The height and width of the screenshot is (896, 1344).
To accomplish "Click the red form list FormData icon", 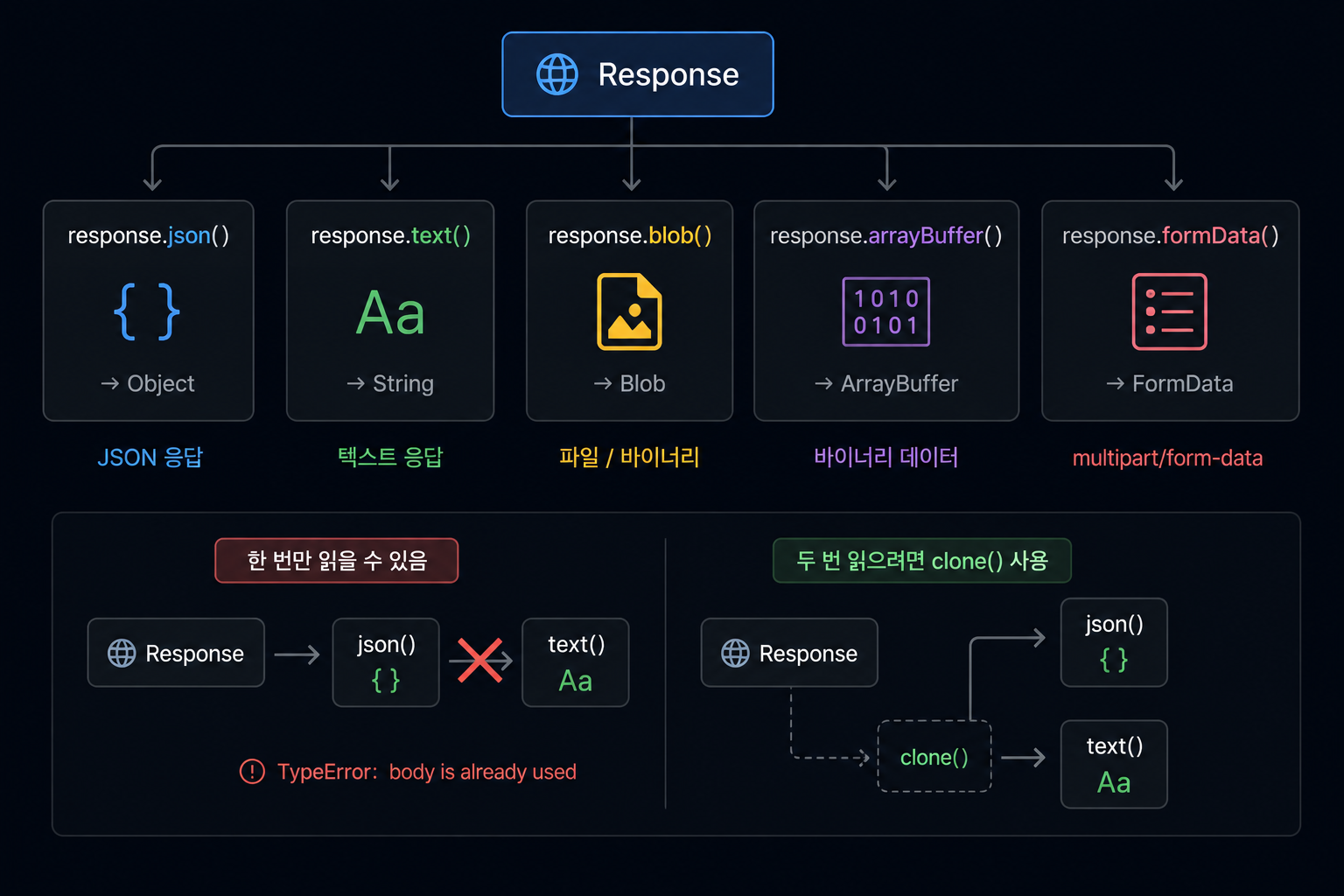I will (x=1170, y=311).
